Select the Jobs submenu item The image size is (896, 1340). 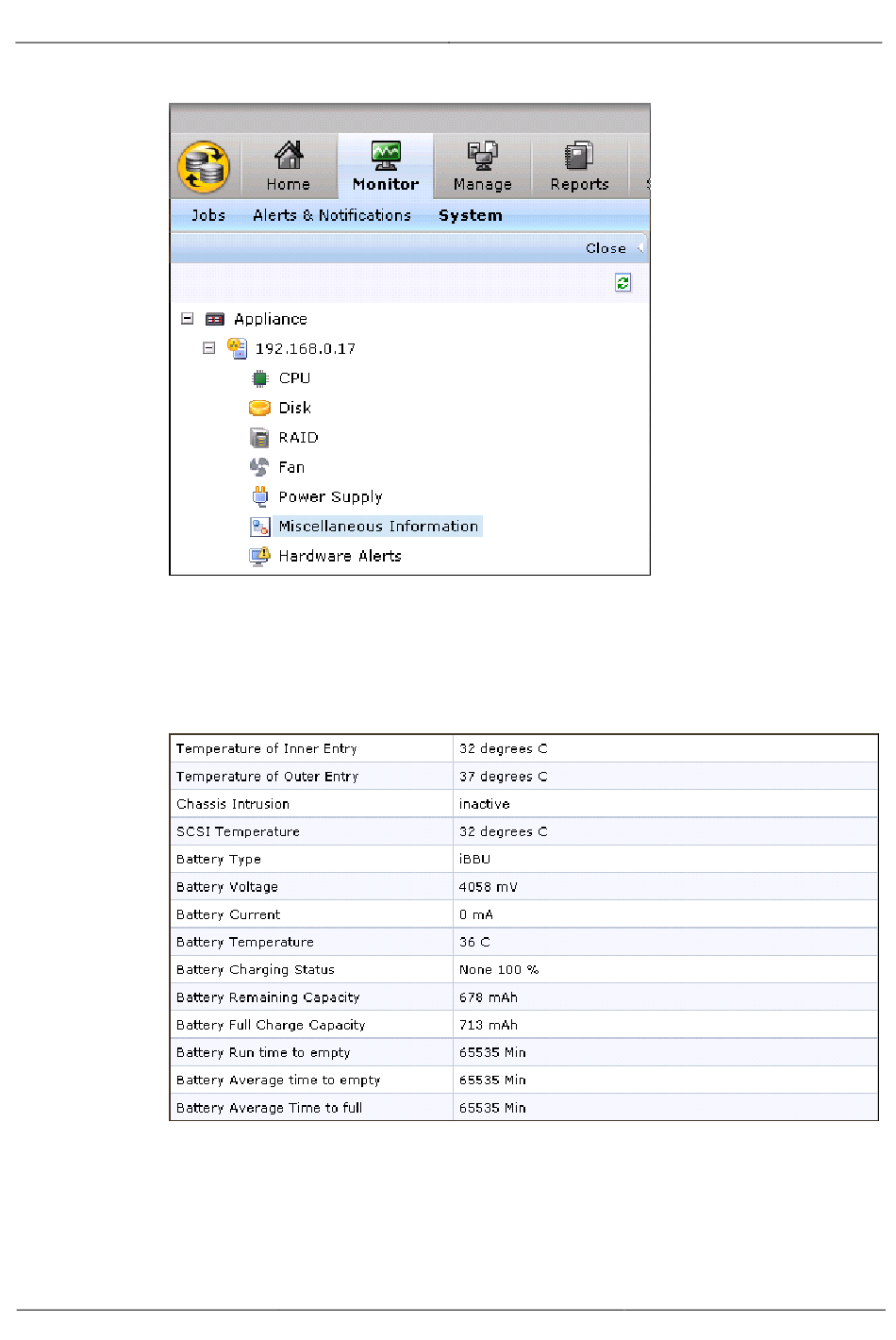coord(208,215)
